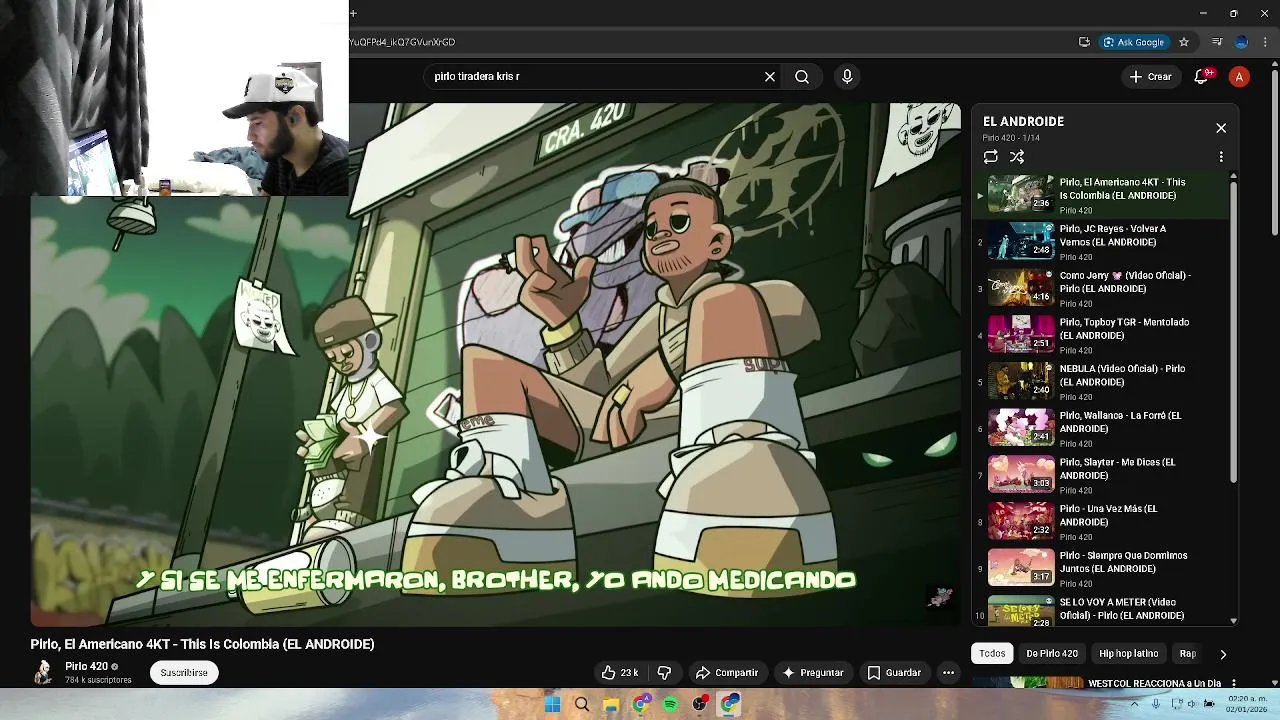Click the magnifier search button
The height and width of the screenshot is (720, 1280).
pos(802,76)
